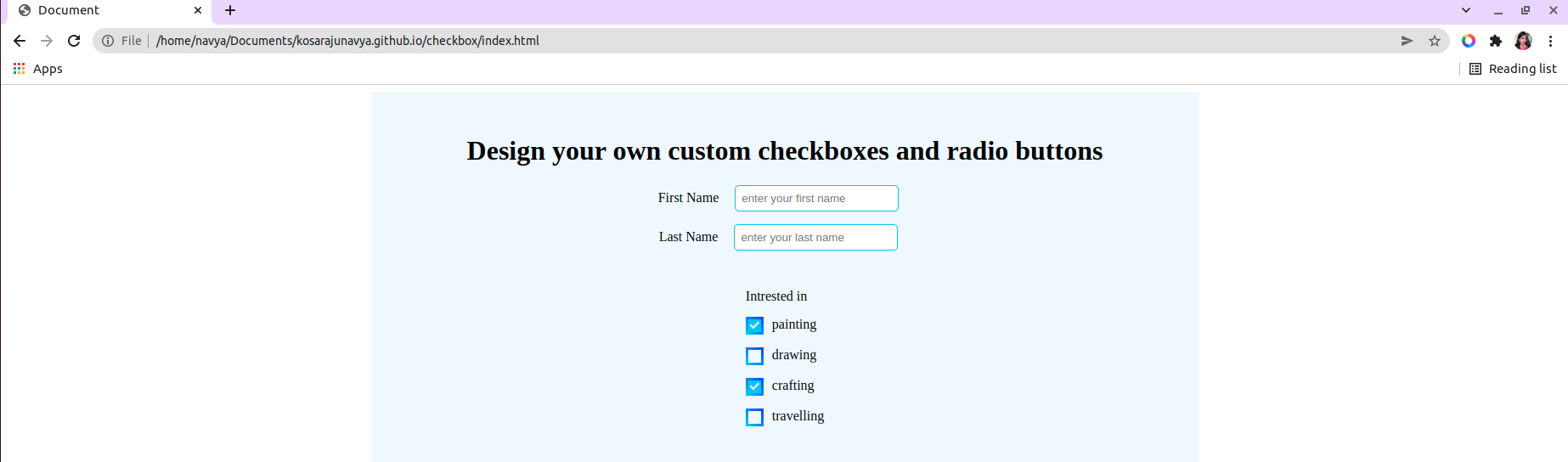Open a new tab with plus button
Viewport: 1568px width, 462px height.
point(230,10)
